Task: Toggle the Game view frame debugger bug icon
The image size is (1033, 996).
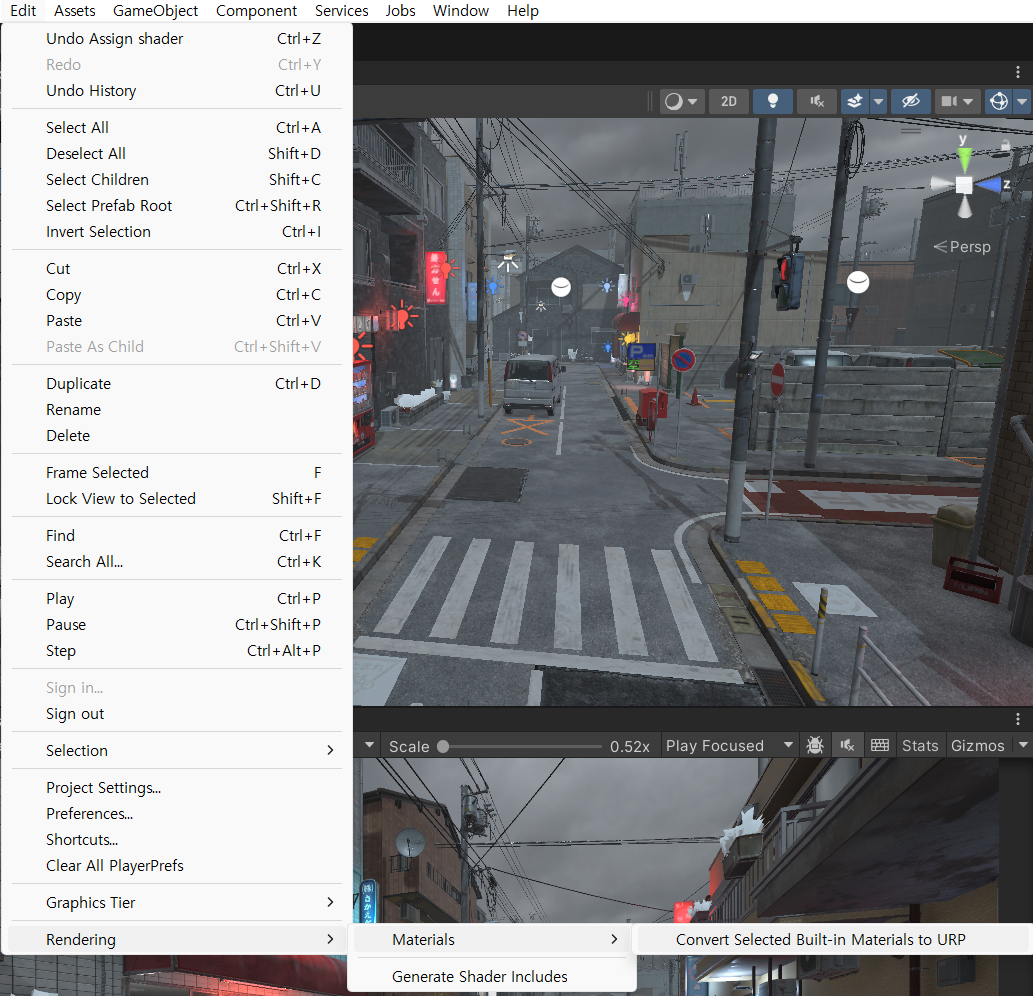Action: [x=815, y=746]
